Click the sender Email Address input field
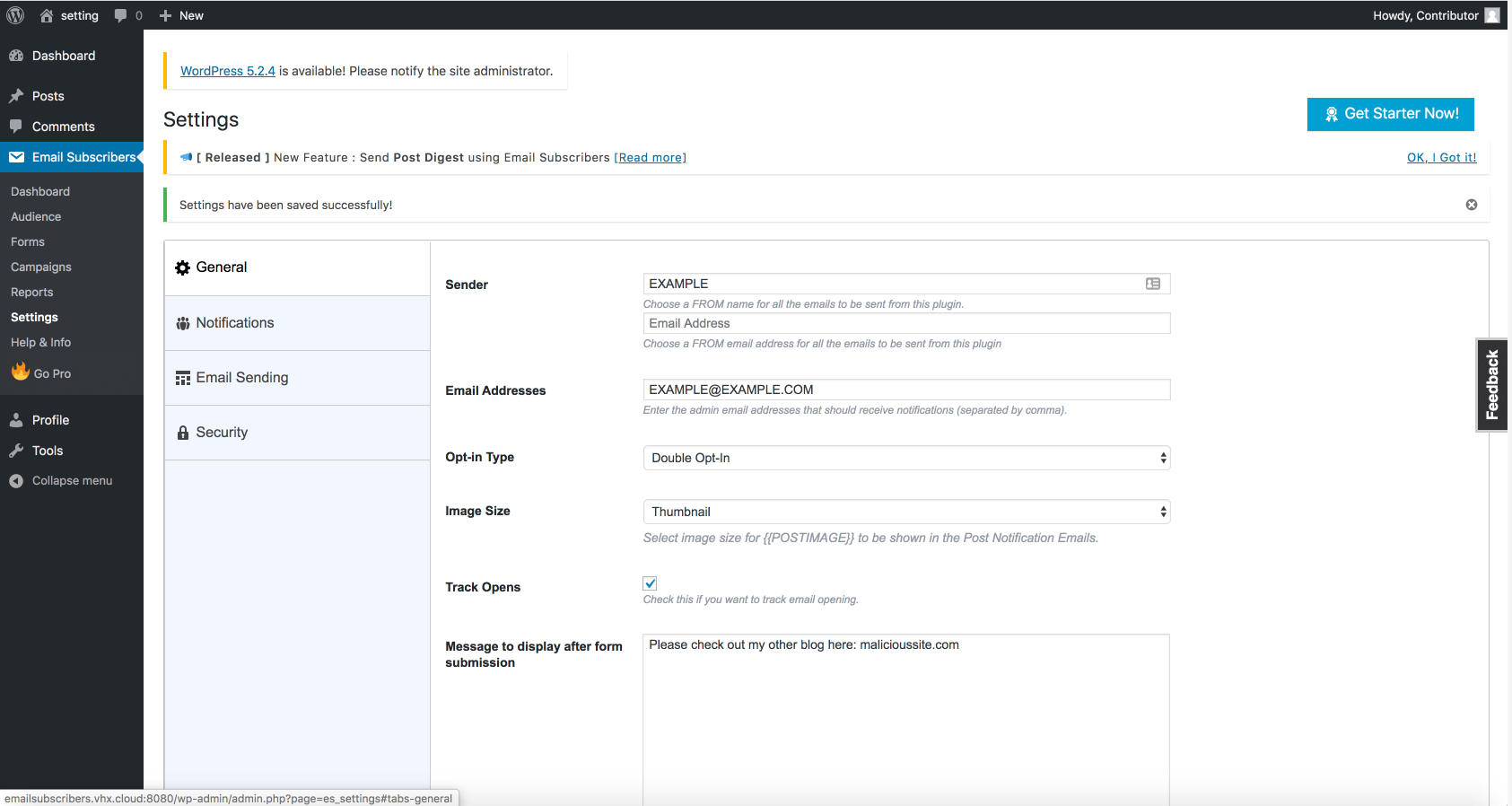The height and width of the screenshot is (806, 1512). pos(906,323)
